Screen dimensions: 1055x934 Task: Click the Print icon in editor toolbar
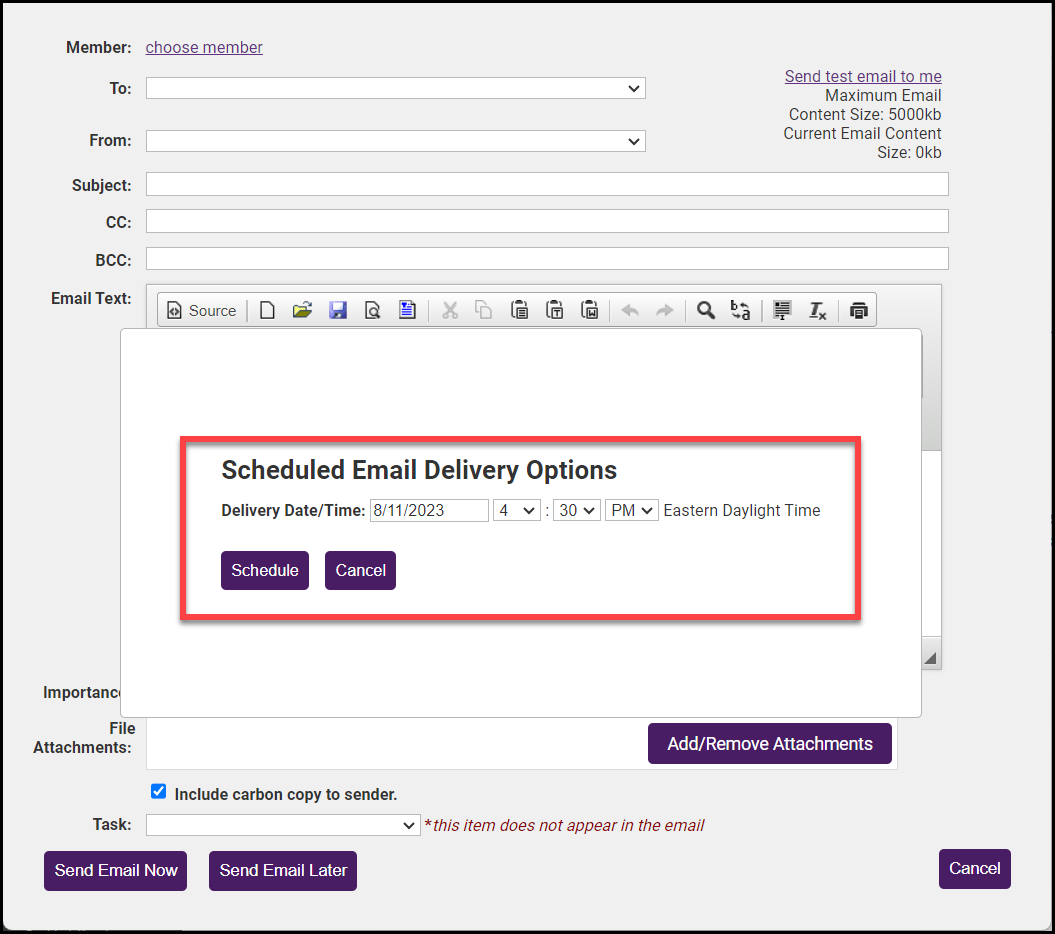[858, 311]
